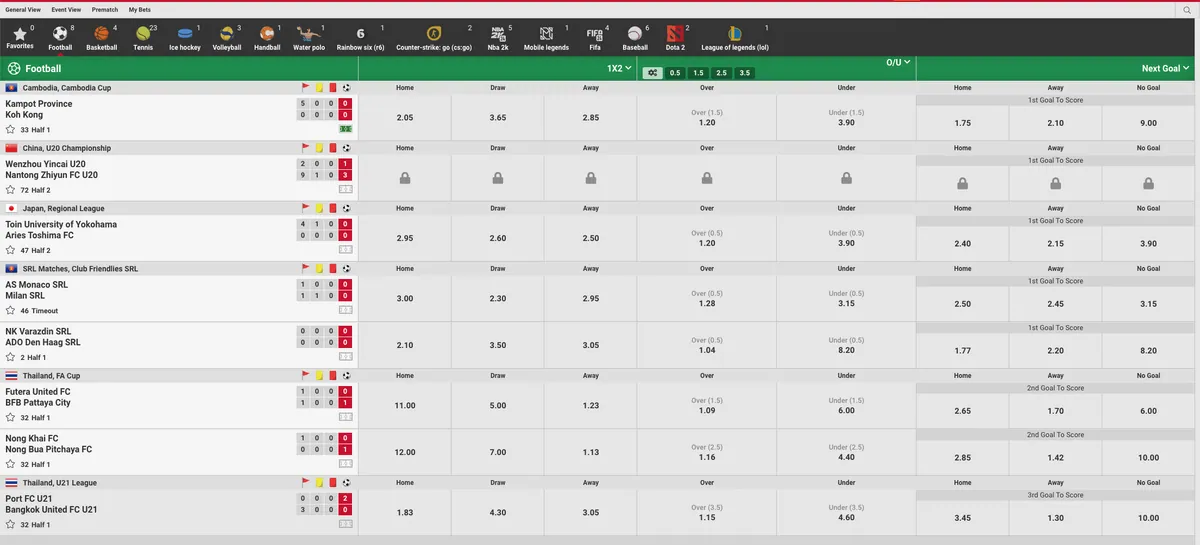Open scoreboard icon for Port FC U21 match
Image resolution: width=1200 pixels, height=545 pixels.
345,524
